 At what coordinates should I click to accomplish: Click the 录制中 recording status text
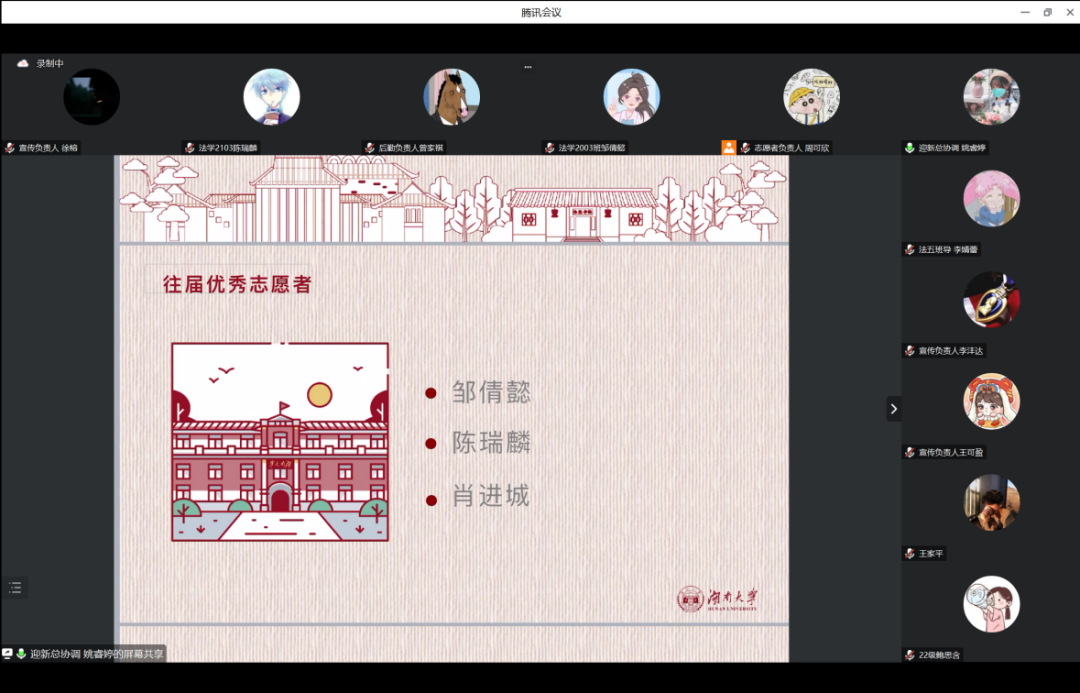click(50, 63)
